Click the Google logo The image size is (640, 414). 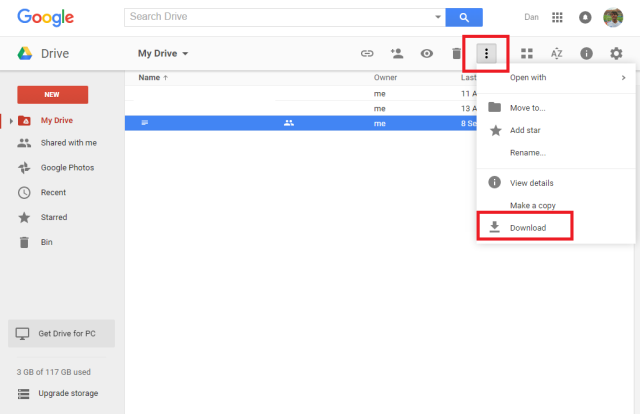click(45, 18)
